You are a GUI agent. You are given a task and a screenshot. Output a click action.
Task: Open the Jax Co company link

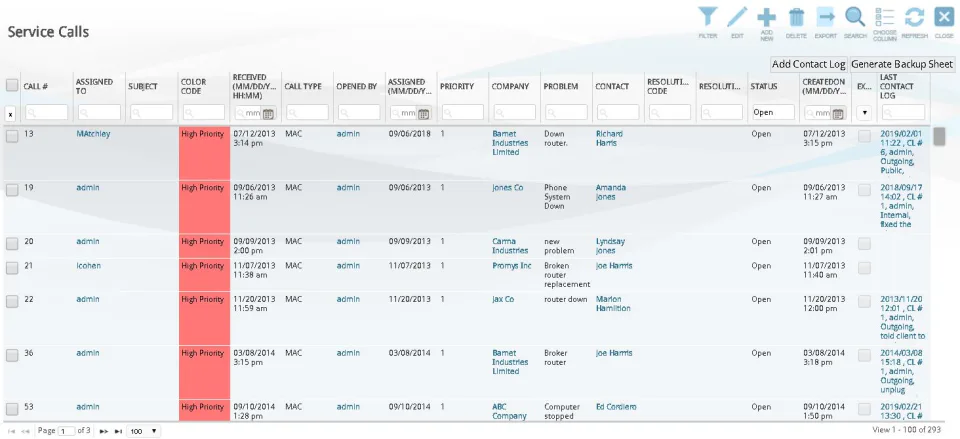point(503,299)
